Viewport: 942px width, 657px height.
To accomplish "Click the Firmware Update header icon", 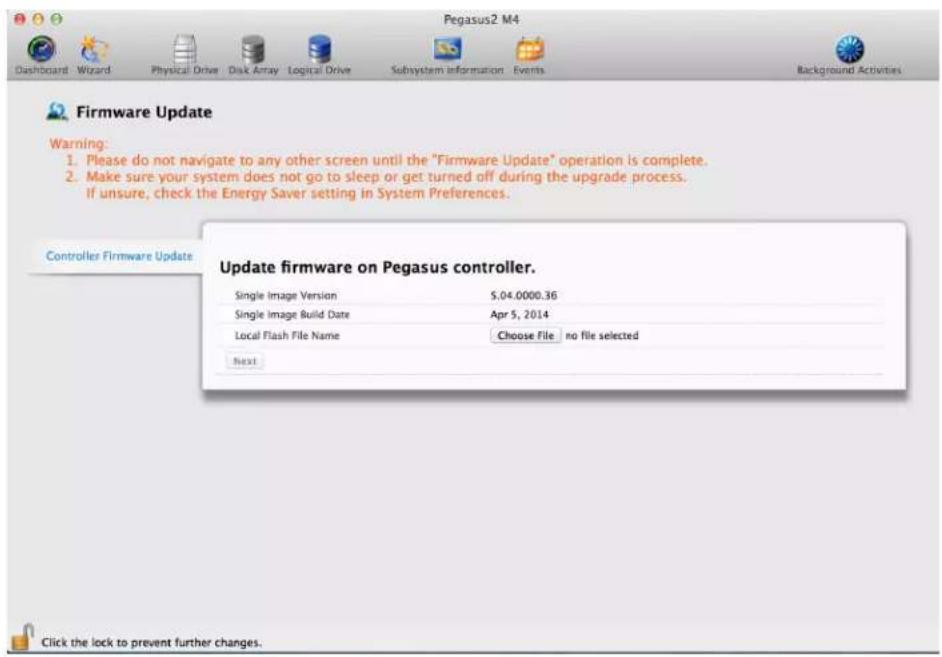I will (x=57, y=112).
